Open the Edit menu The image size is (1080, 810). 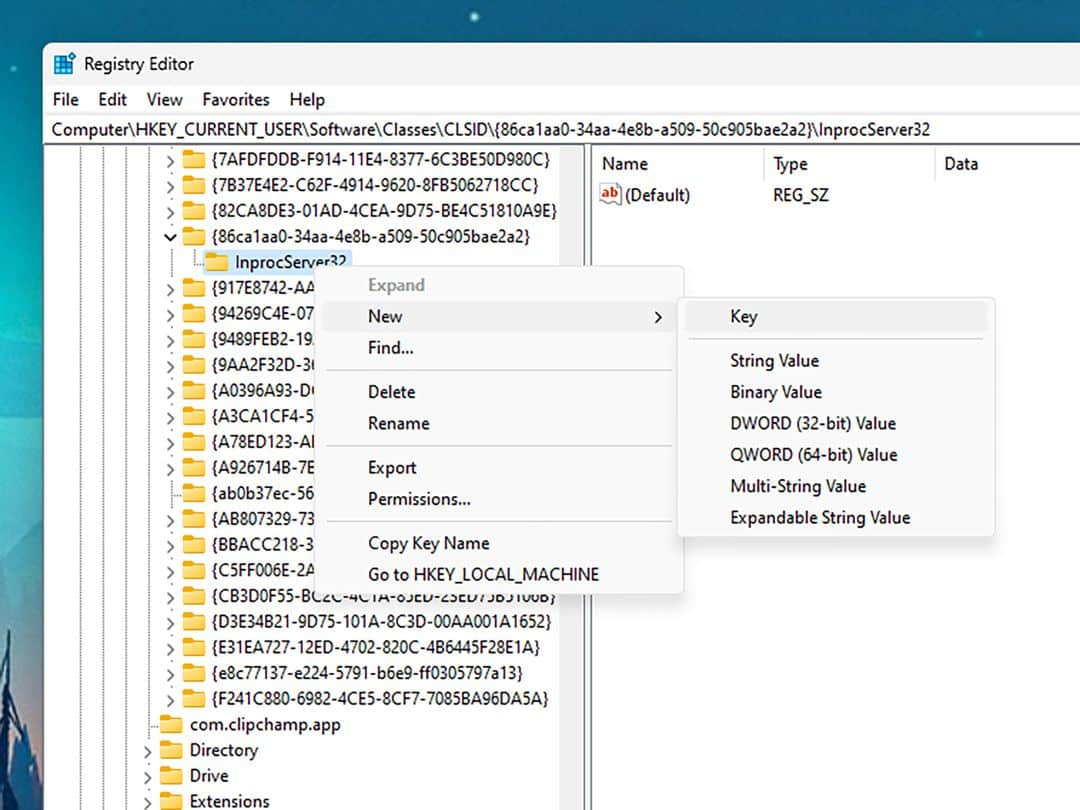click(x=112, y=100)
